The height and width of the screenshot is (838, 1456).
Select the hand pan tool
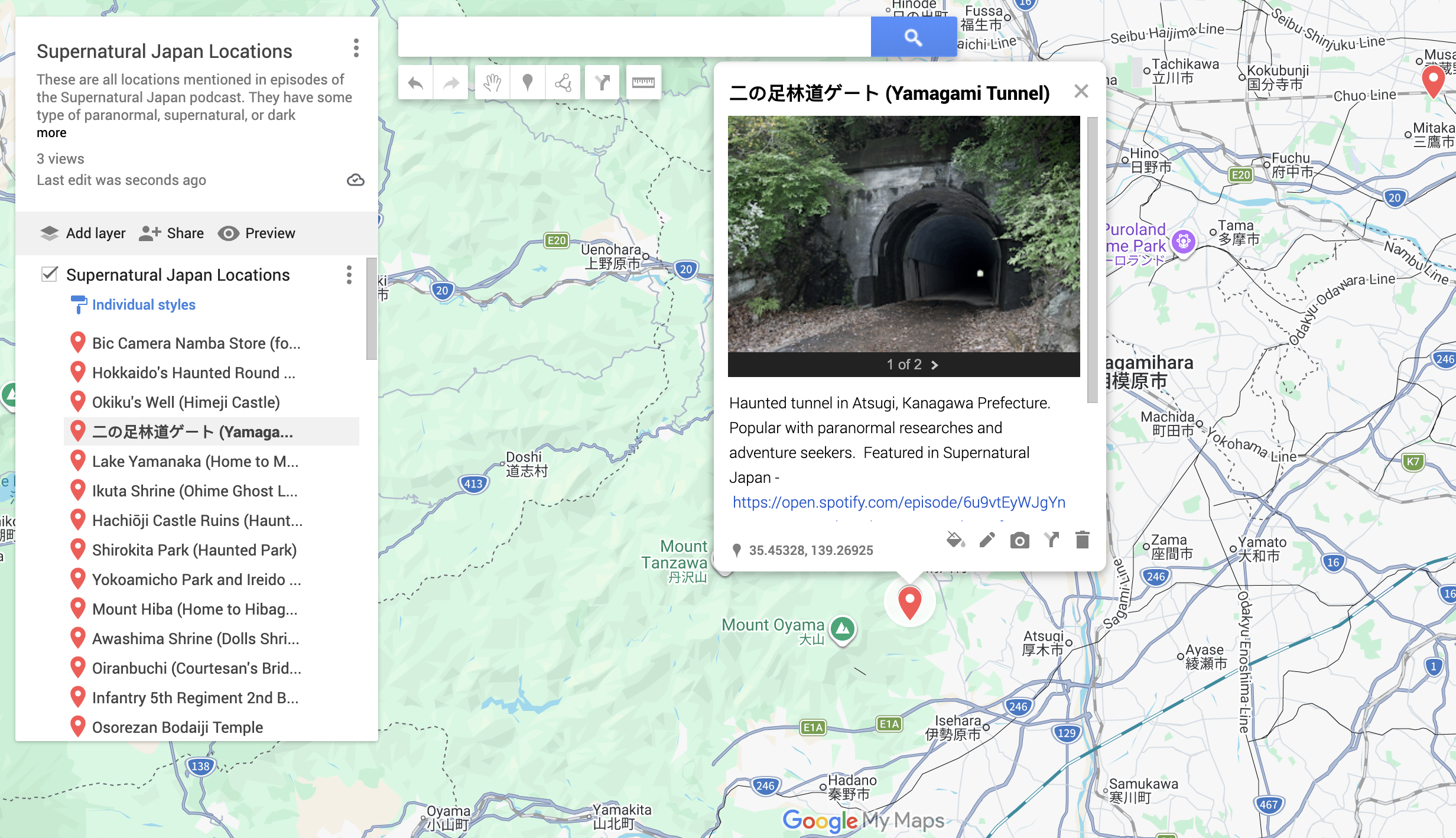(492, 83)
